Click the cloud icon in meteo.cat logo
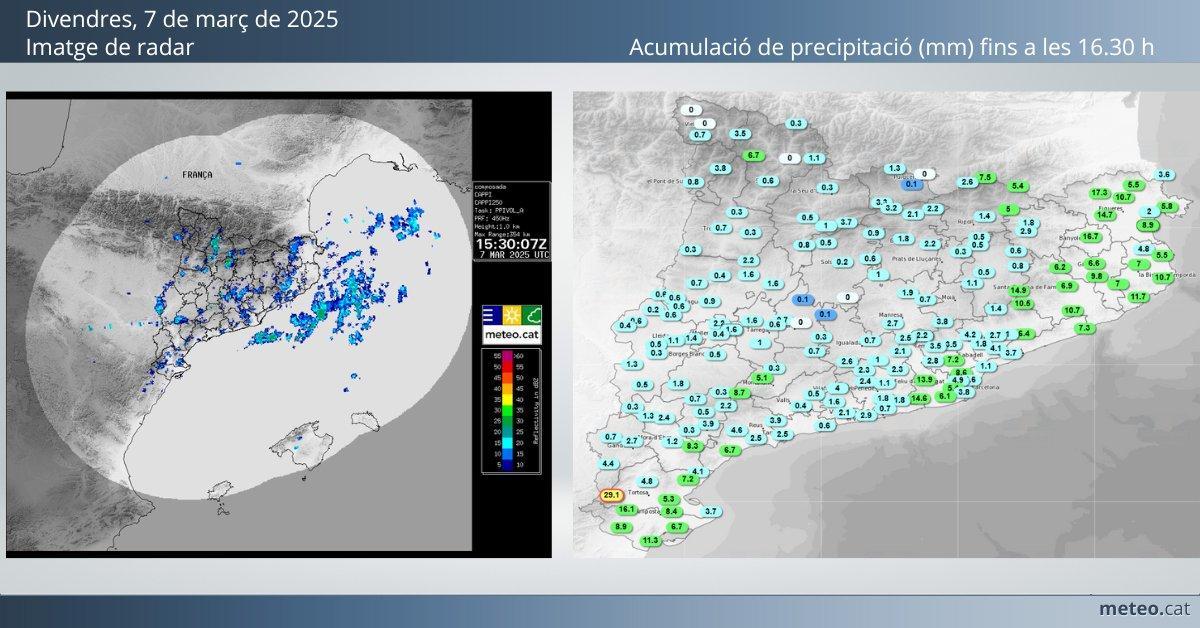 click(x=531, y=315)
